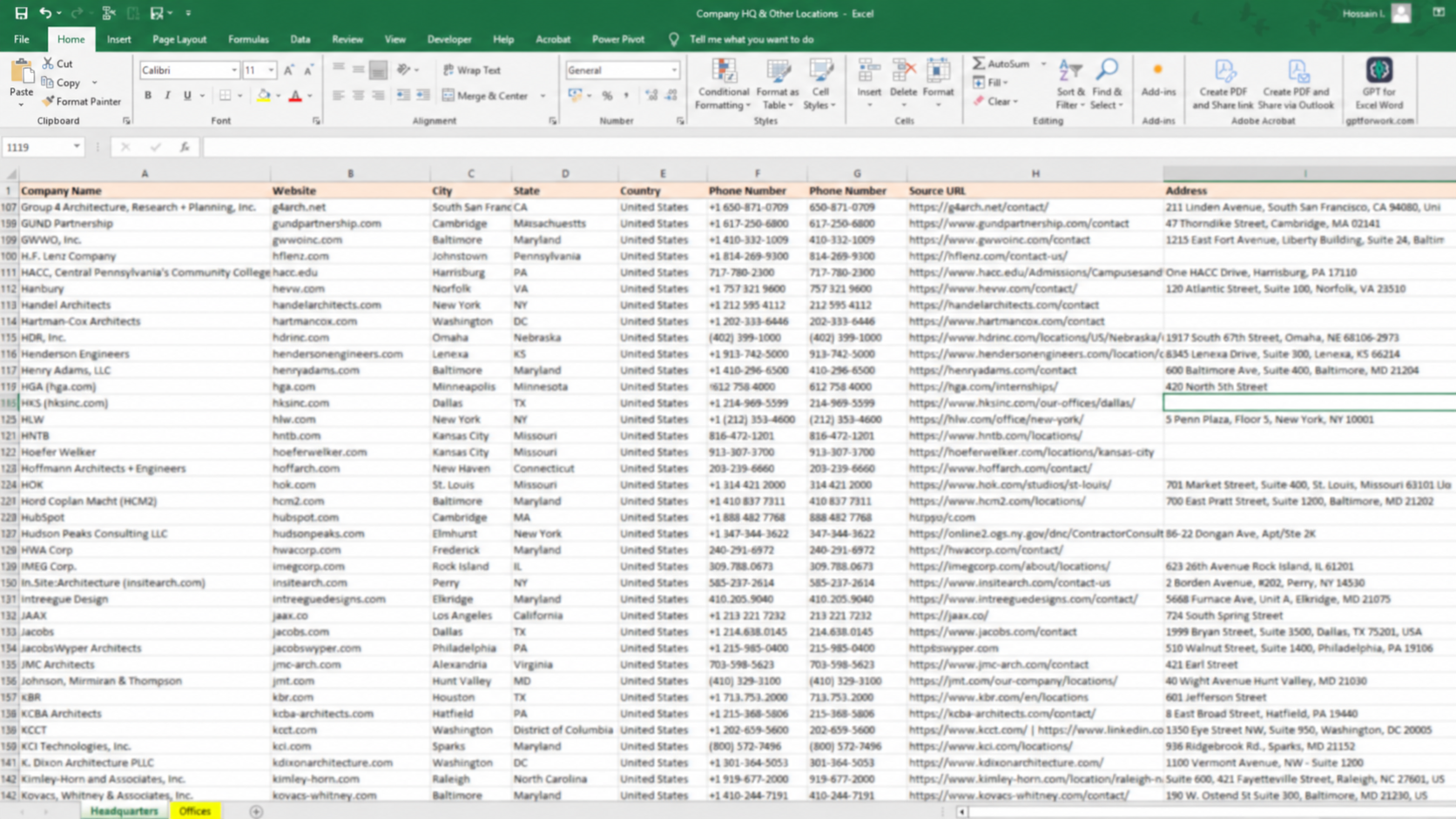Toggle Underline formatting
This screenshot has height=819, width=1456.
click(186, 96)
